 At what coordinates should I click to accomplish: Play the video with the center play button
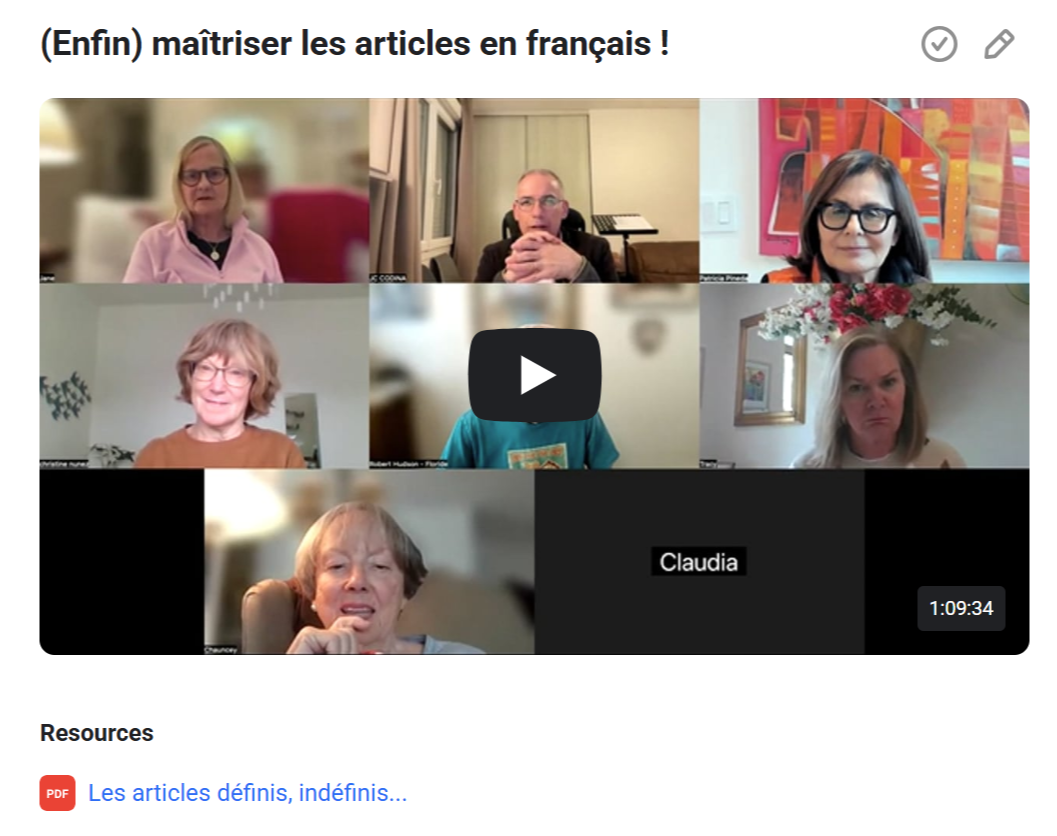click(x=535, y=376)
